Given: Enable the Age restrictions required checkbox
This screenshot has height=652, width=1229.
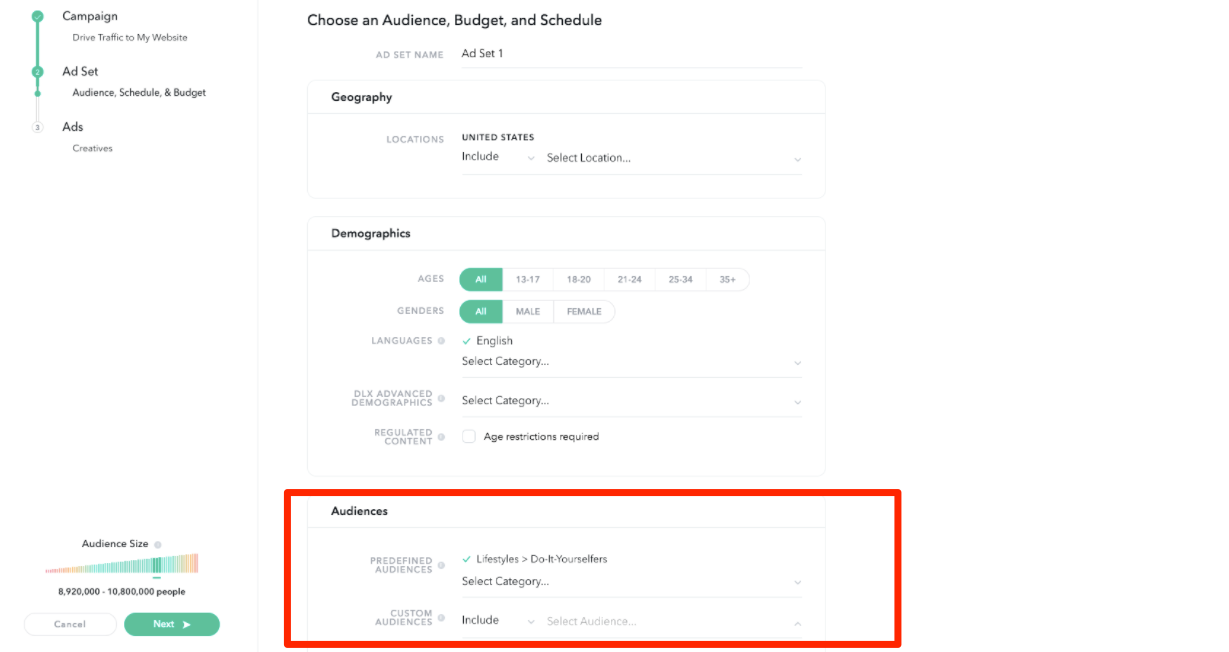Looking at the screenshot, I should (469, 437).
